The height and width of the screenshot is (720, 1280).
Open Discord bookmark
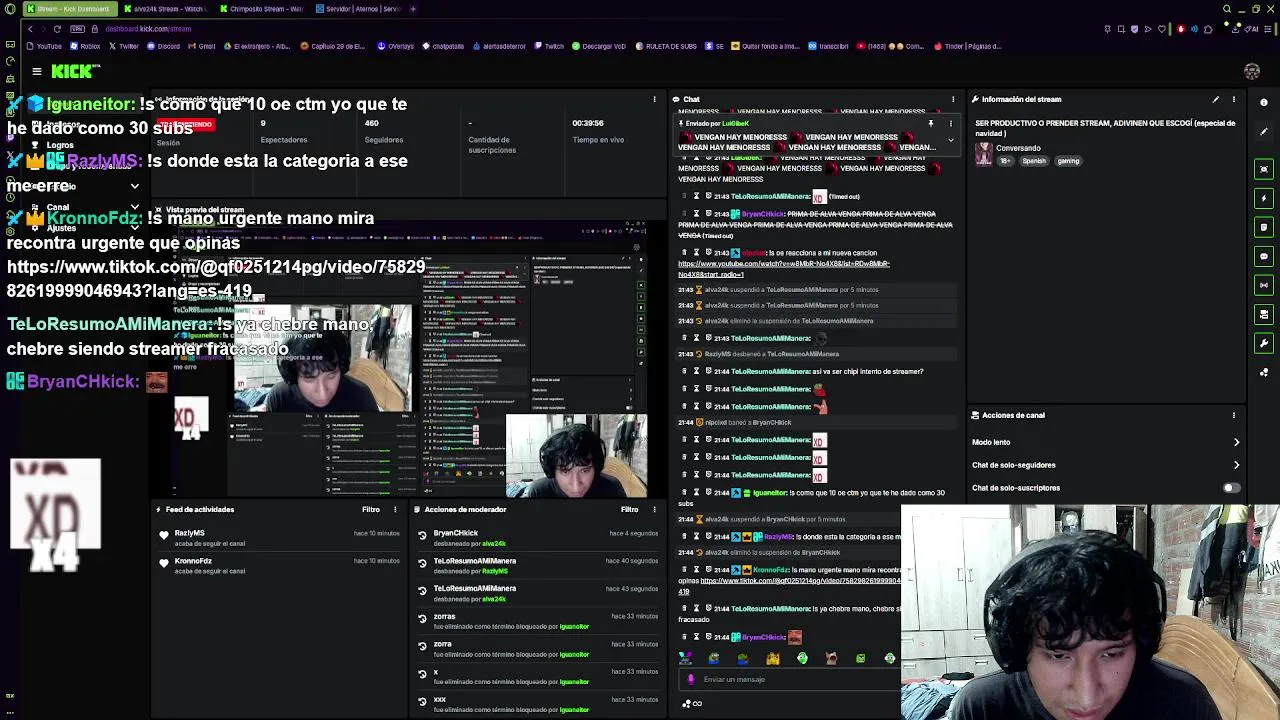coord(163,46)
